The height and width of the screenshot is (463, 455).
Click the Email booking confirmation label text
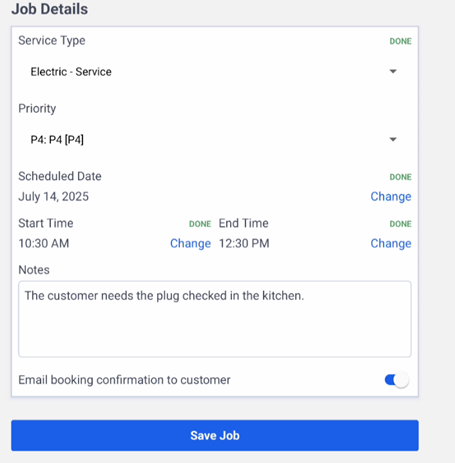point(124,380)
